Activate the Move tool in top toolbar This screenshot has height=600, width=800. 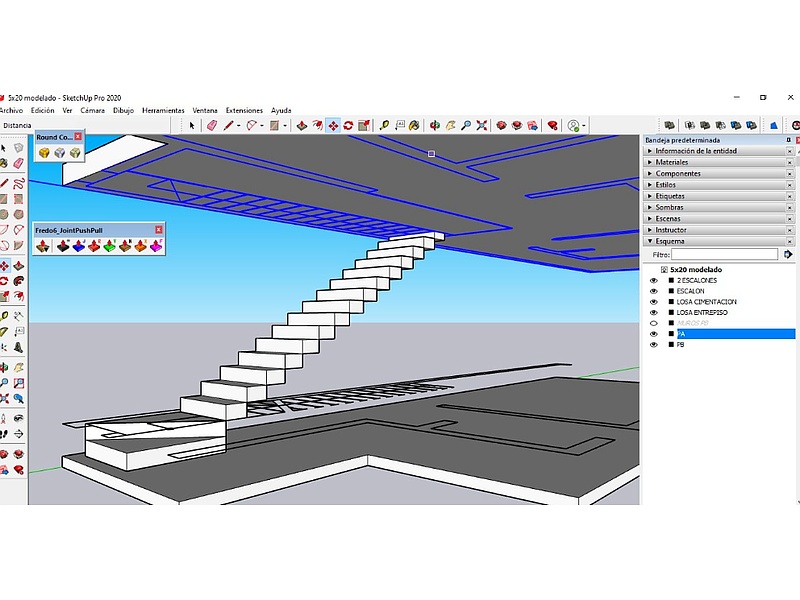[x=333, y=126]
